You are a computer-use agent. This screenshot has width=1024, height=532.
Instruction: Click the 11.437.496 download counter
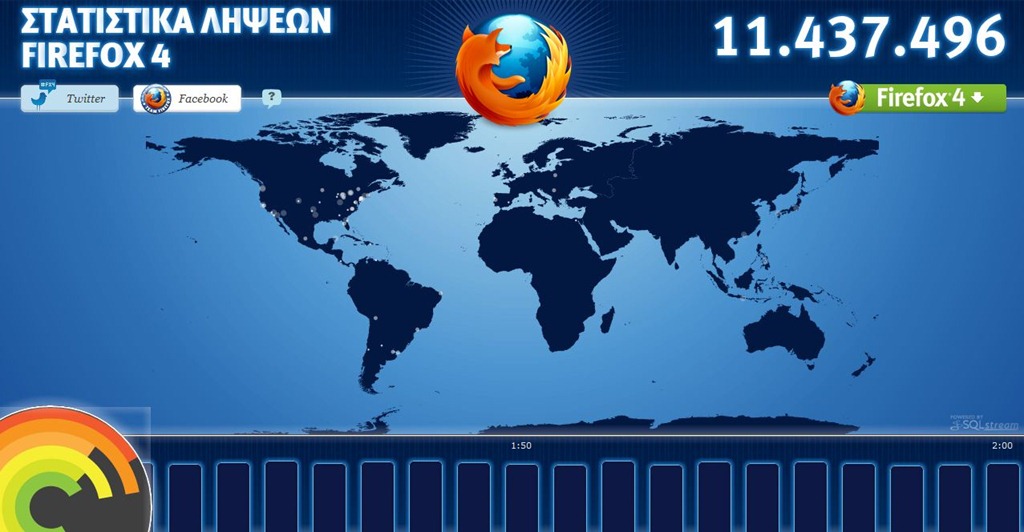click(x=859, y=36)
